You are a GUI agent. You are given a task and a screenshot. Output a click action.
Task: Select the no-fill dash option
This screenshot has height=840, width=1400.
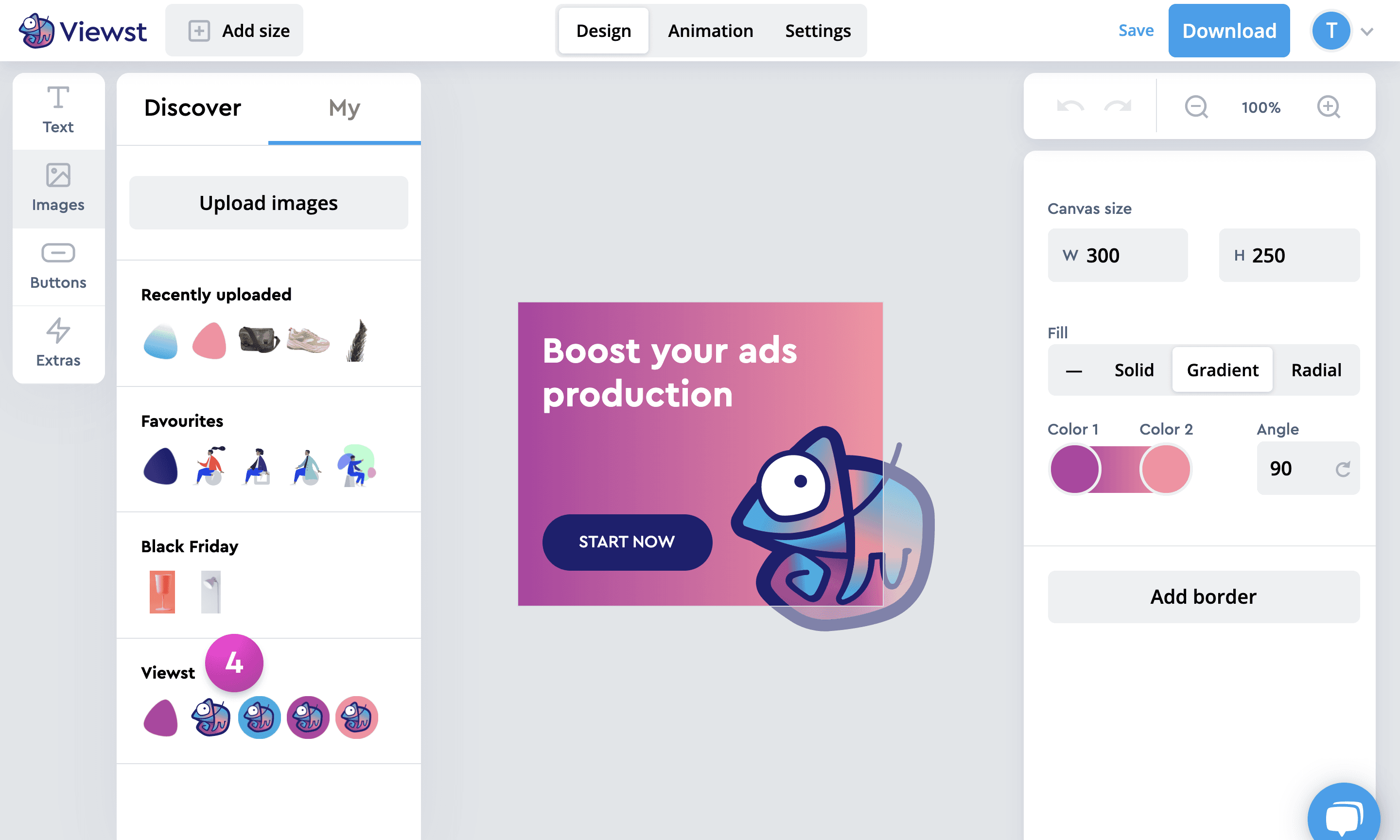[x=1073, y=371]
